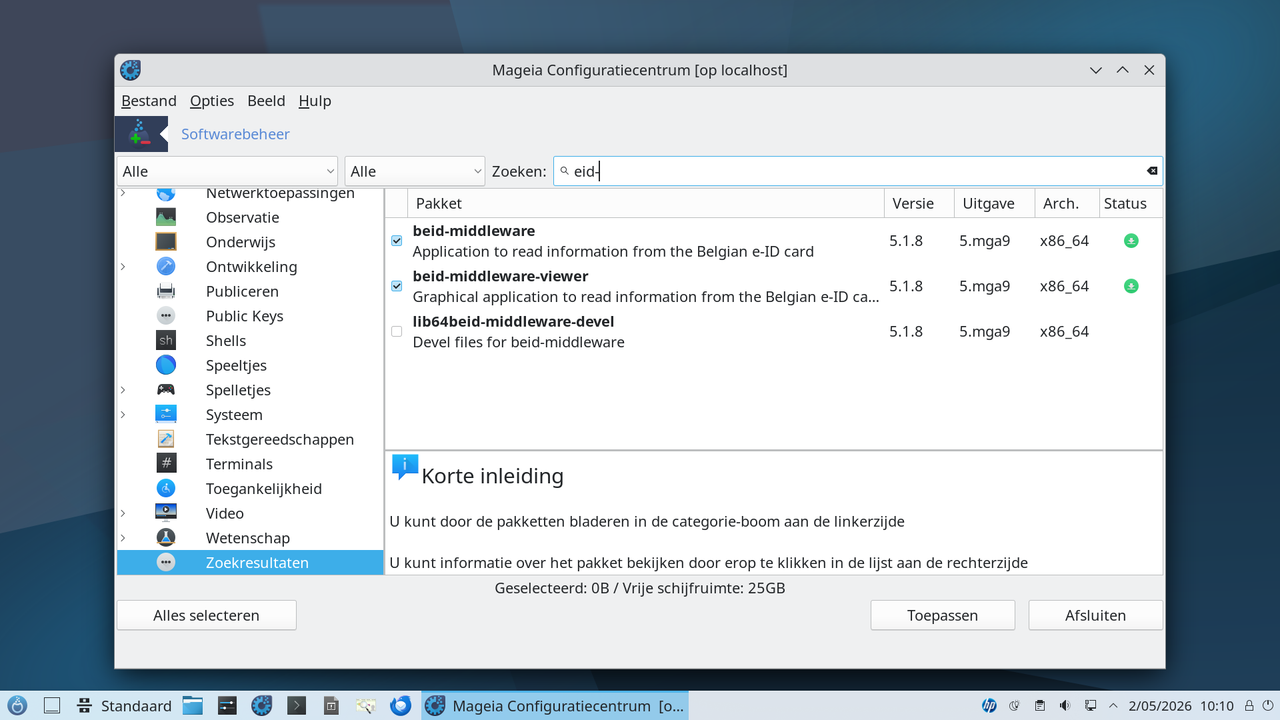Launch the terminal from the taskbar

(x=296, y=706)
